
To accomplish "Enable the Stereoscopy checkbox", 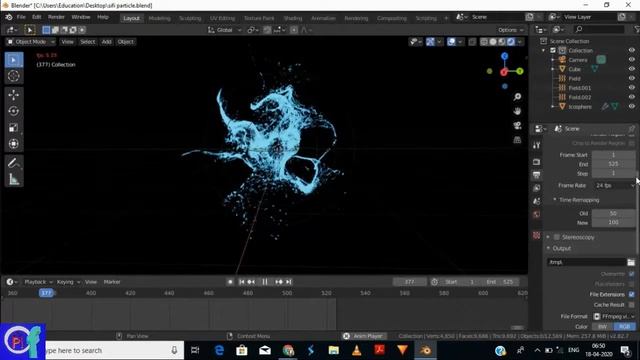I will click(x=557, y=237).
